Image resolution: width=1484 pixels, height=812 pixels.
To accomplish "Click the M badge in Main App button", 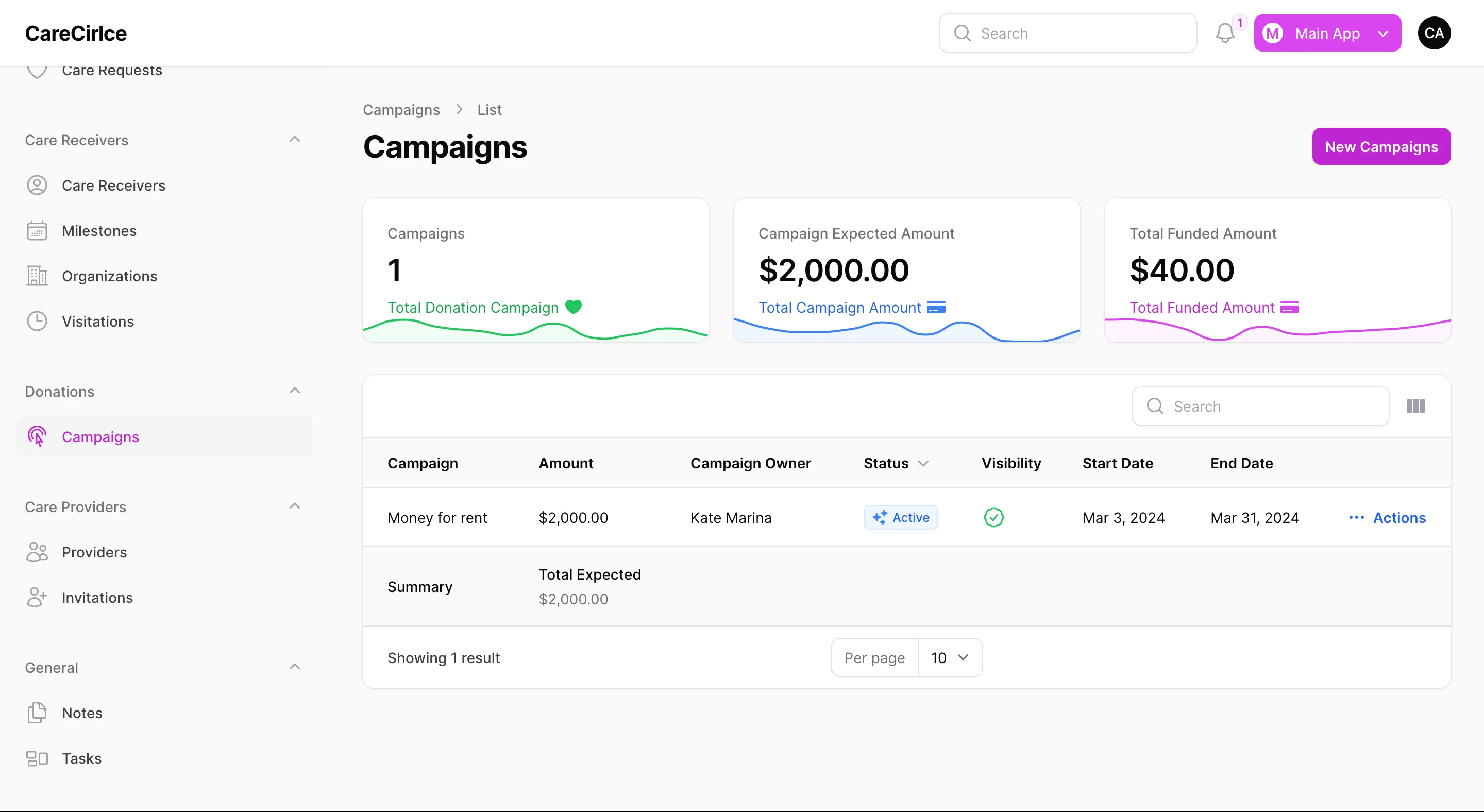I will 1273,33.
